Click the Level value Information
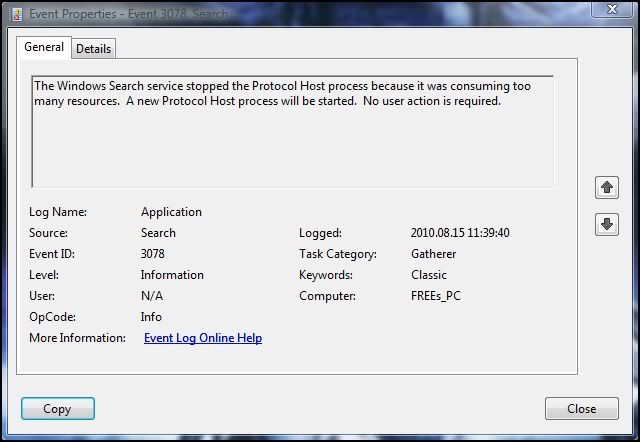Screen dimensions: 640x442 pyautogui.click(x=172, y=275)
